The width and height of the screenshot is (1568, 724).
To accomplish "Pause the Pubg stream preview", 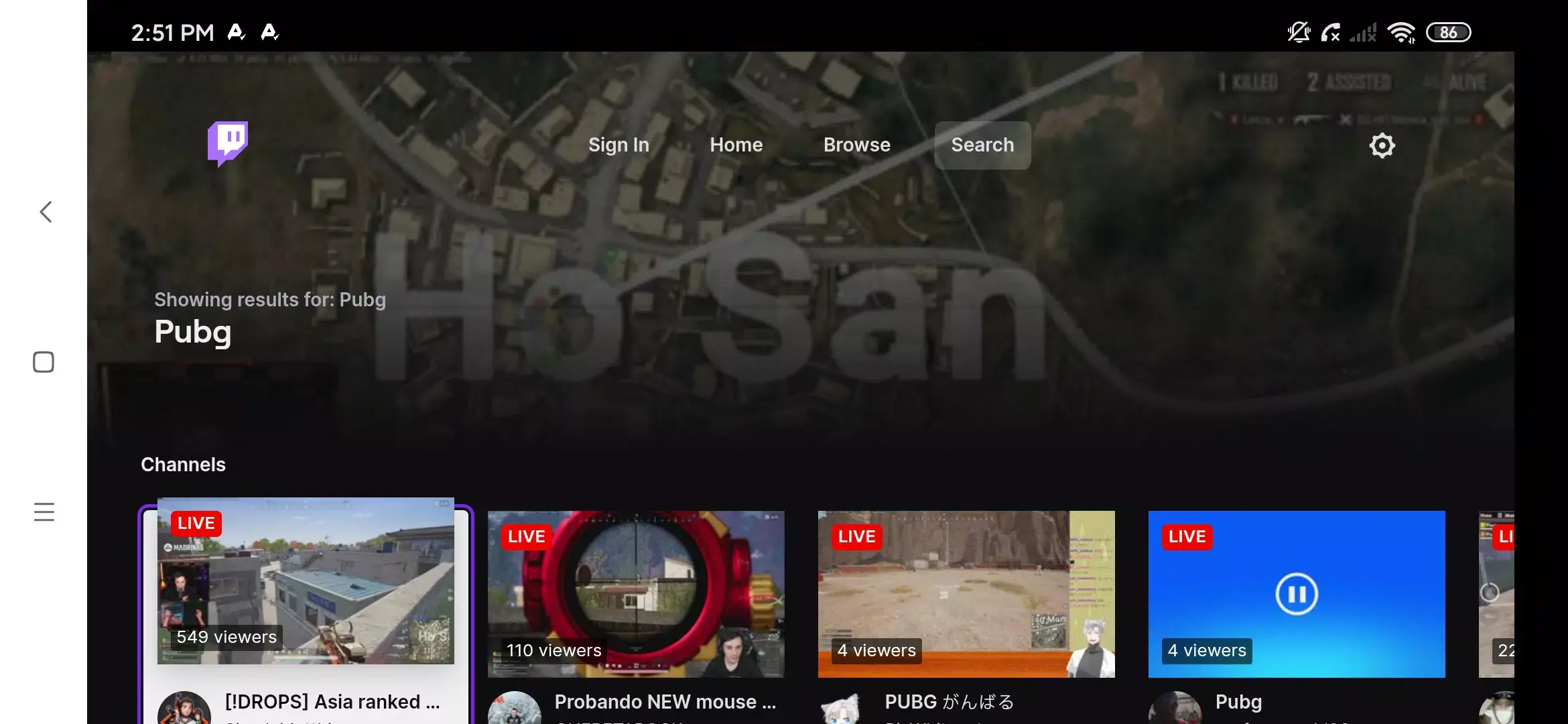I will [x=1297, y=593].
